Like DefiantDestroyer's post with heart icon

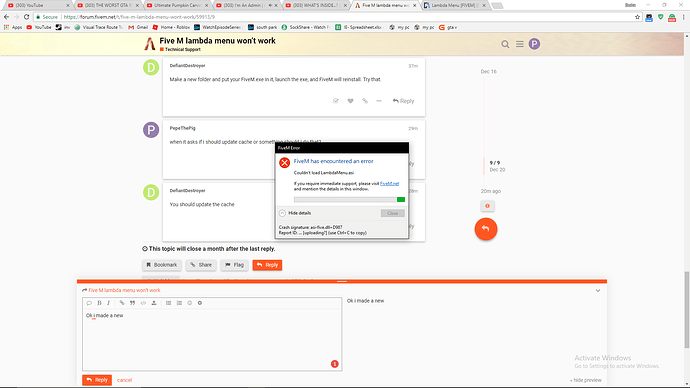coord(350,101)
